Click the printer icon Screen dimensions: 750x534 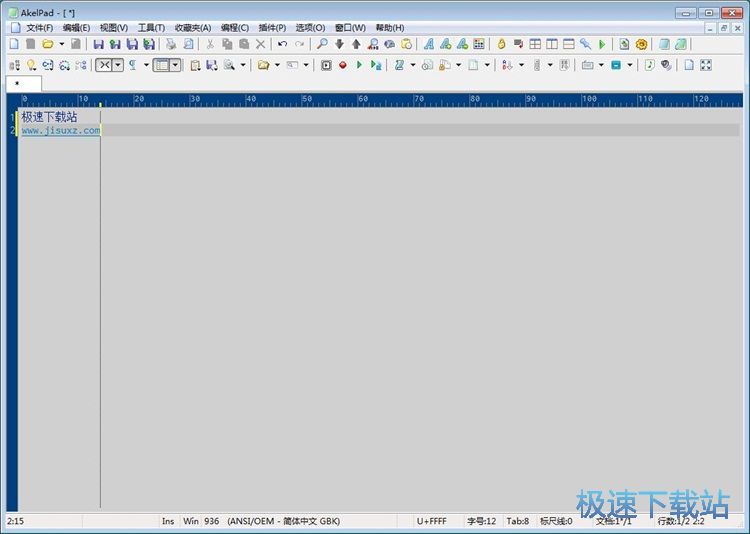coord(171,44)
